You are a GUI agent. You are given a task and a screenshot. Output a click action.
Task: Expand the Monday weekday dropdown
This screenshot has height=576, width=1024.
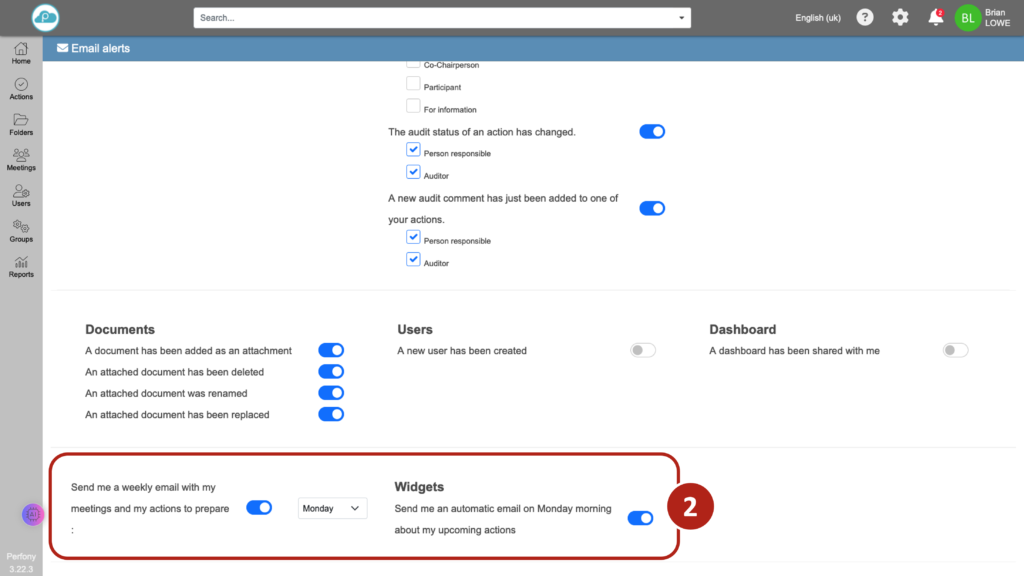[x=332, y=508]
